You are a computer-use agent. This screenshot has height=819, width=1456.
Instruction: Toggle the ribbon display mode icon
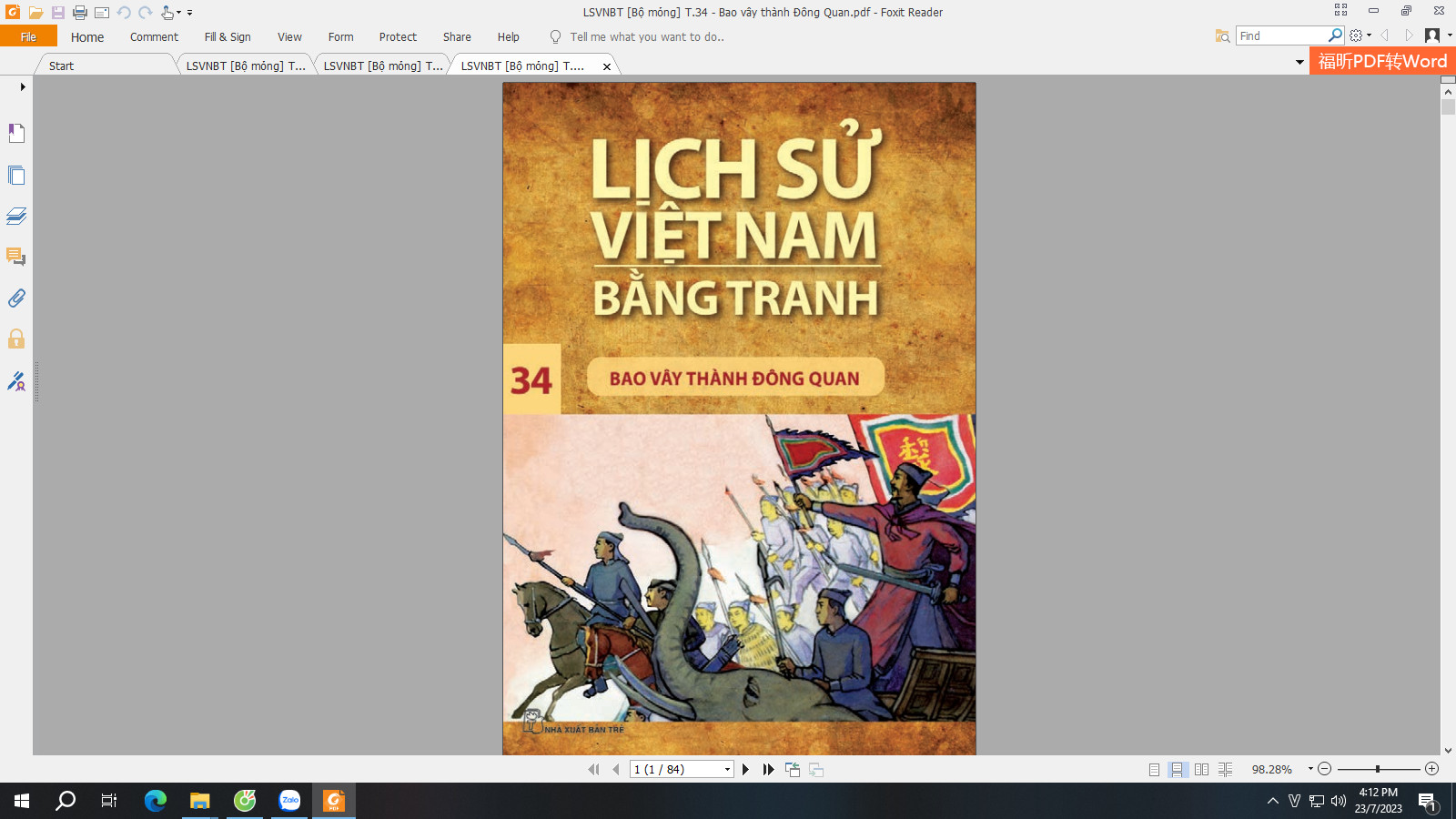tap(1340, 10)
